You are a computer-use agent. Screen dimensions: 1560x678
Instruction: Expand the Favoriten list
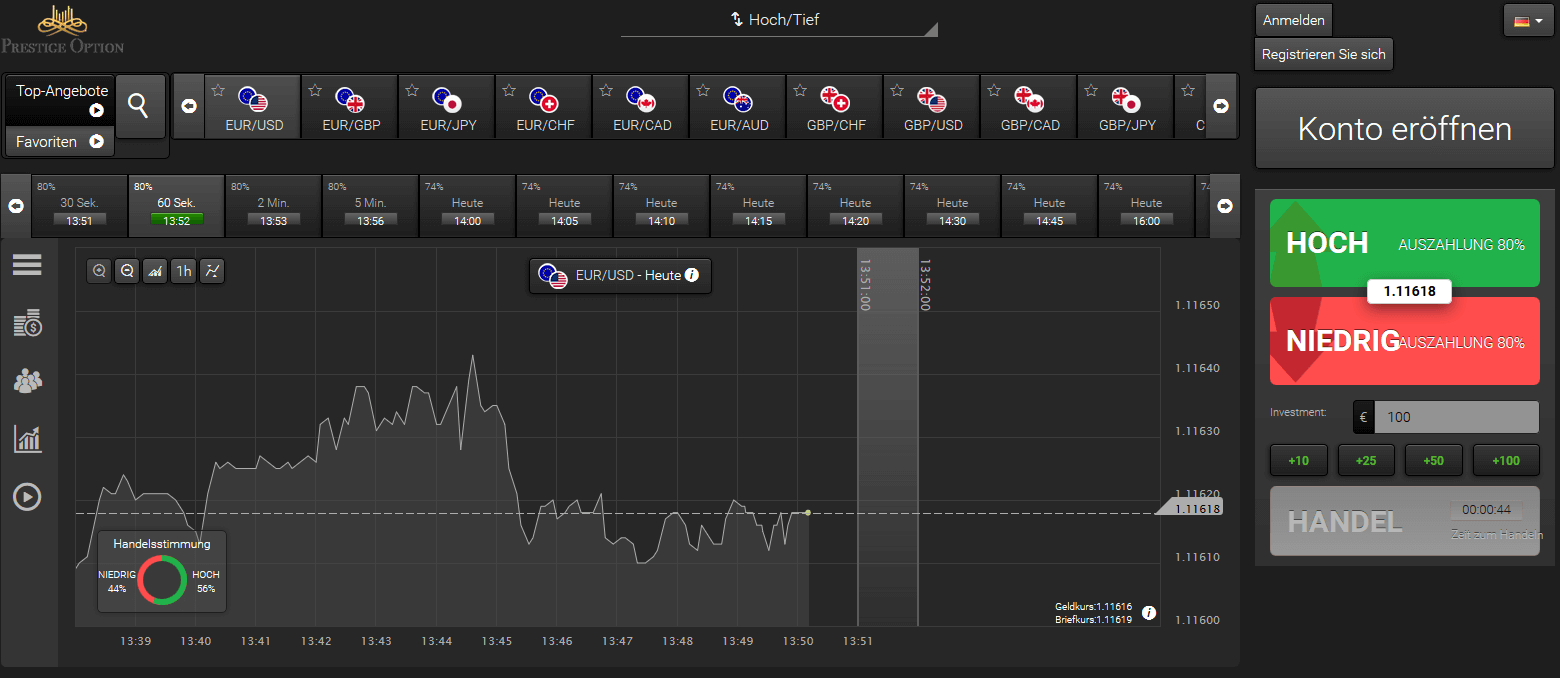click(x=60, y=142)
